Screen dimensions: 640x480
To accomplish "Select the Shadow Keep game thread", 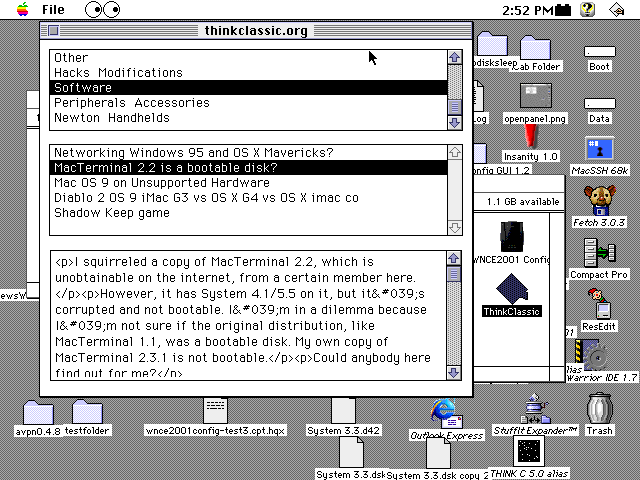I will click(112, 213).
